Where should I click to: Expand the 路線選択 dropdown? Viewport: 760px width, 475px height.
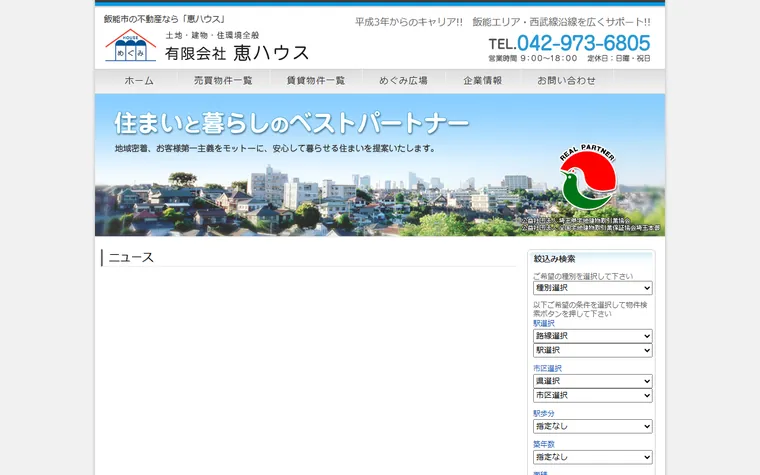[592, 336]
